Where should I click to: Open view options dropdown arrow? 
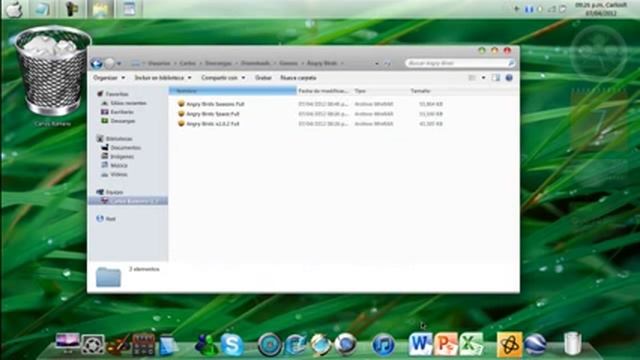coord(483,78)
